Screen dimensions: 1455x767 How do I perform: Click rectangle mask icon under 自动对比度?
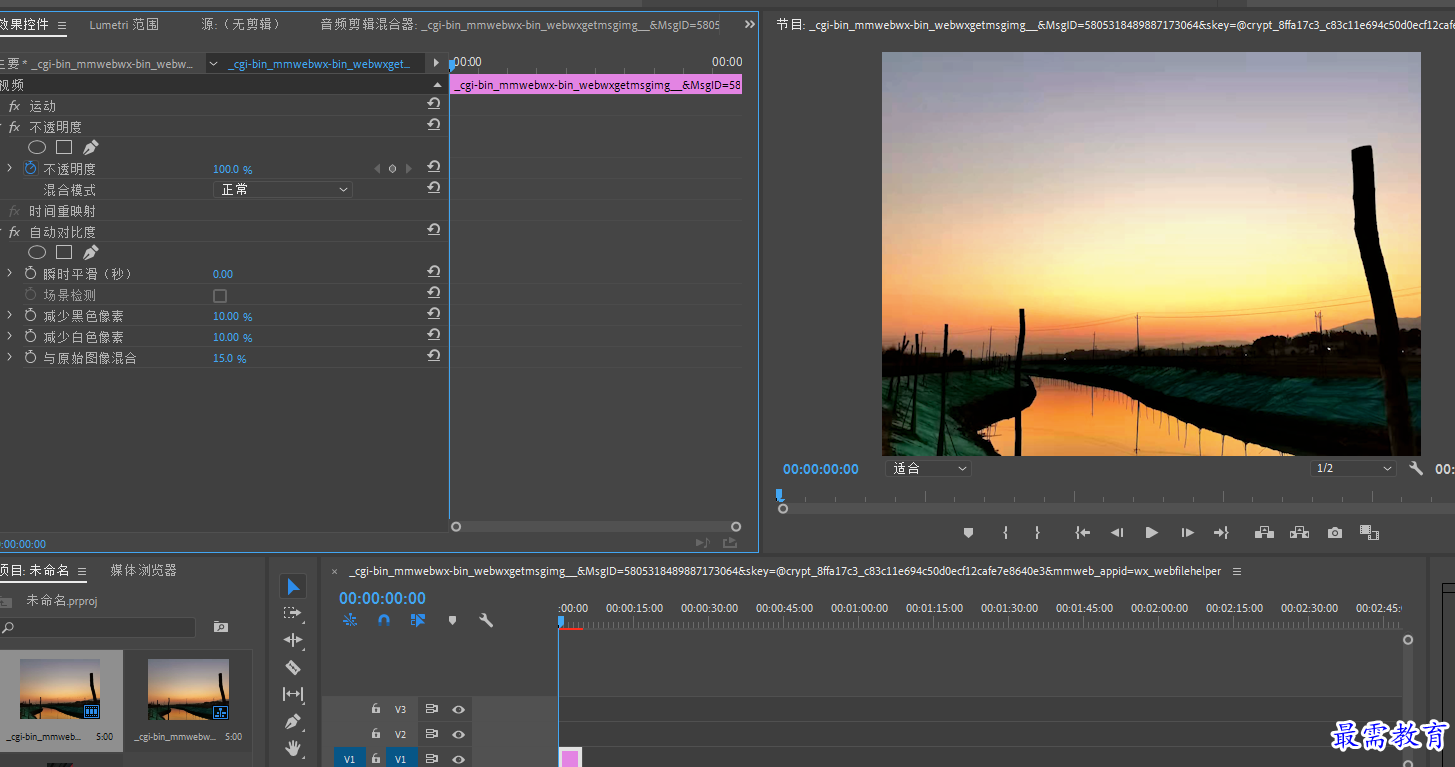click(64, 252)
